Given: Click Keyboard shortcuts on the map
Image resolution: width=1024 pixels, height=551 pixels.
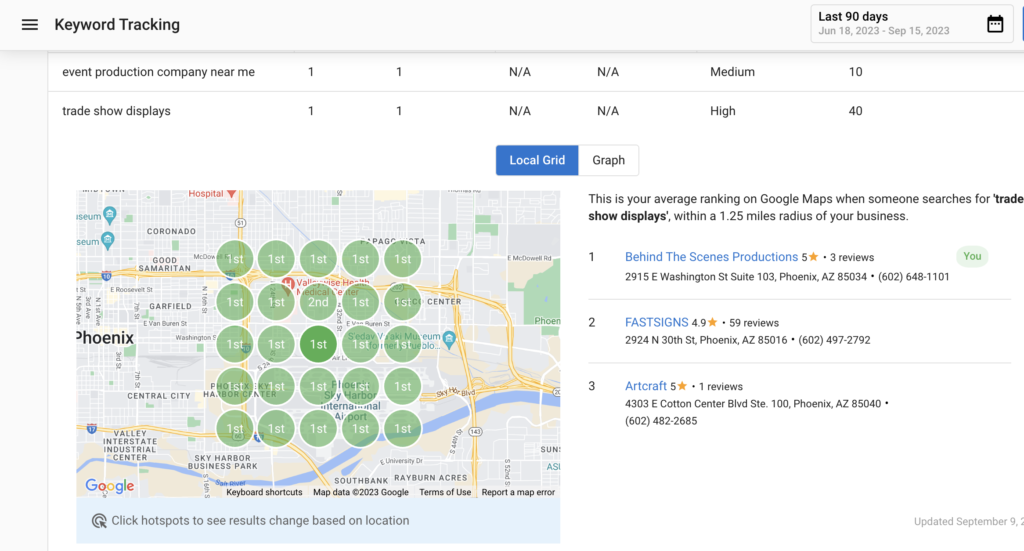Looking at the screenshot, I should [264, 492].
